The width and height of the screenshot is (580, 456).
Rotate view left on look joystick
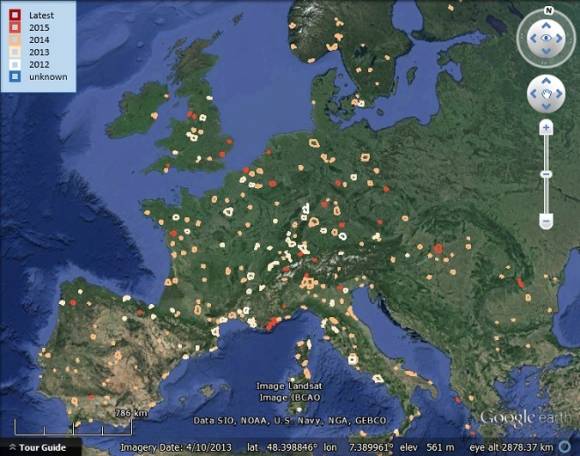click(x=533, y=38)
